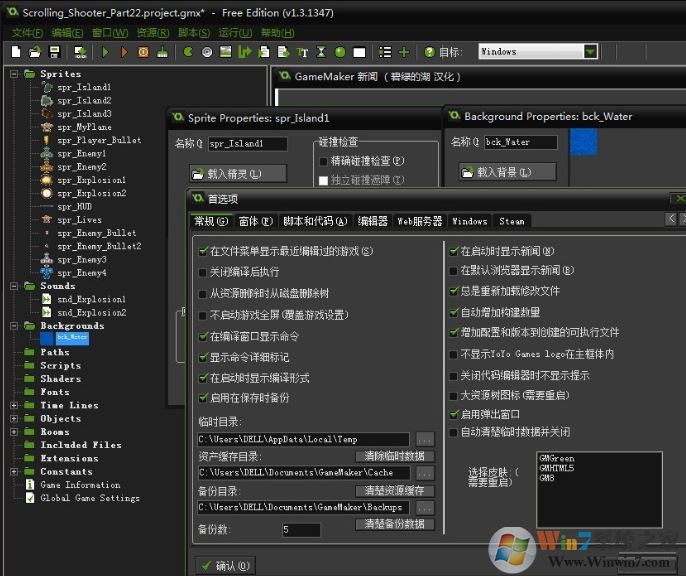The width and height of the screenshot is (686, 576).
Task: Click the orange square stop icon
Action: [x=143, y=52]
